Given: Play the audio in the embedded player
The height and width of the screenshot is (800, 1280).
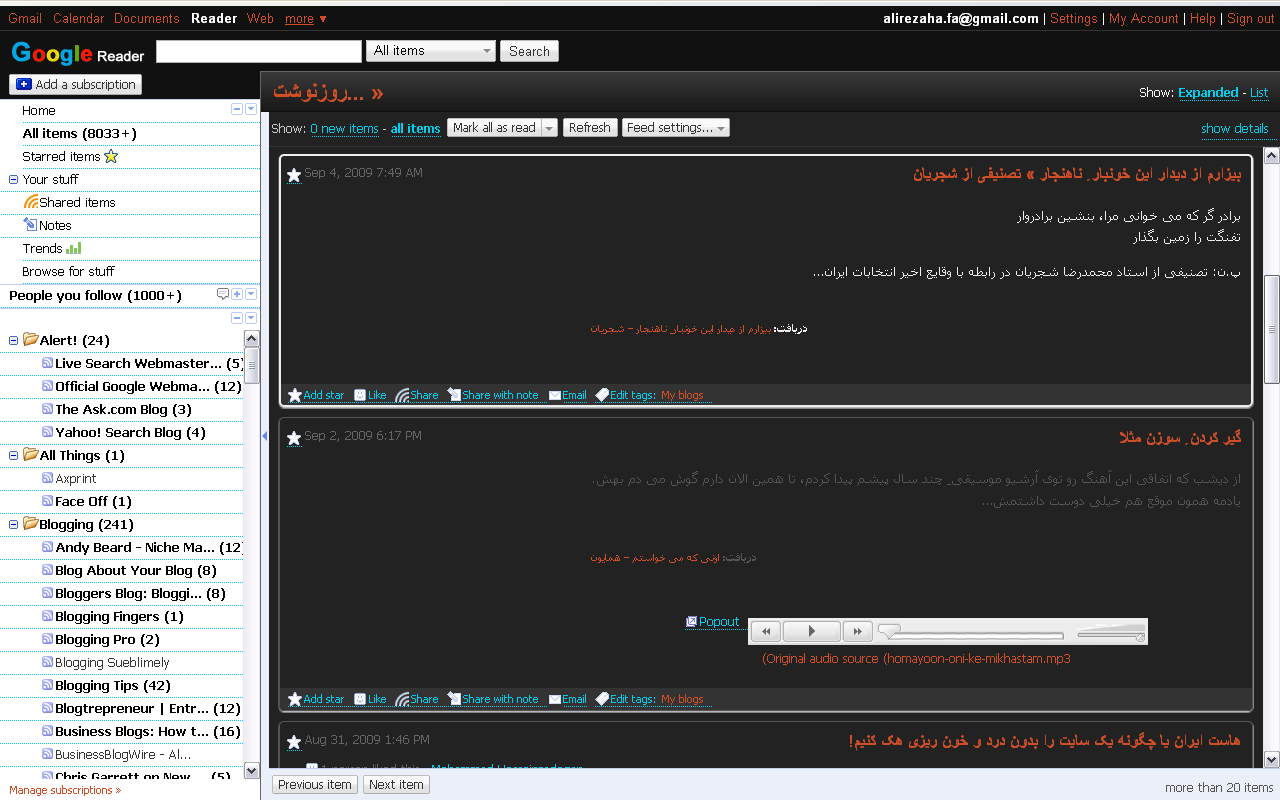Looking at the screenshot, I should (x=812, y=631).
